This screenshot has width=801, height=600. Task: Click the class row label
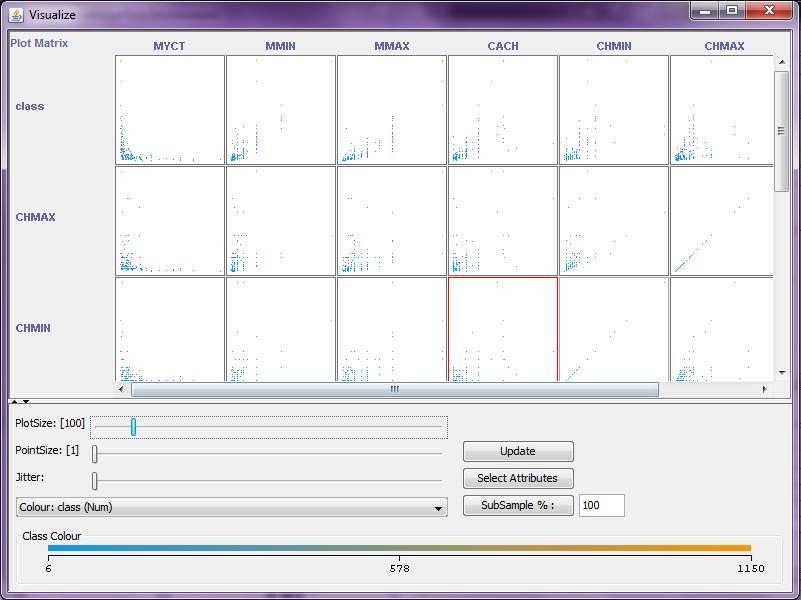30,106
